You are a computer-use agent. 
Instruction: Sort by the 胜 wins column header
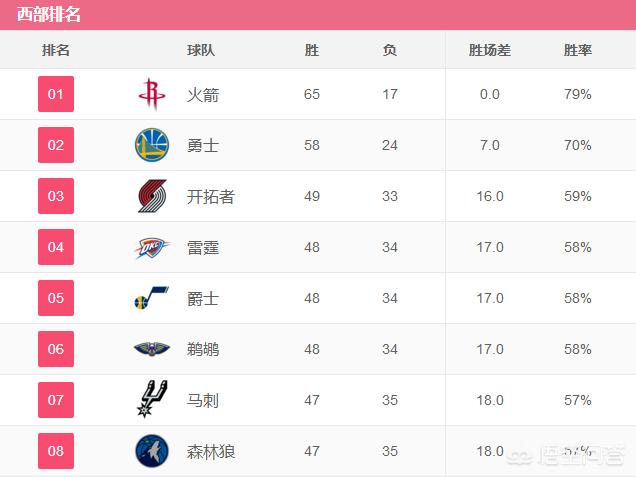click(312, 50)
